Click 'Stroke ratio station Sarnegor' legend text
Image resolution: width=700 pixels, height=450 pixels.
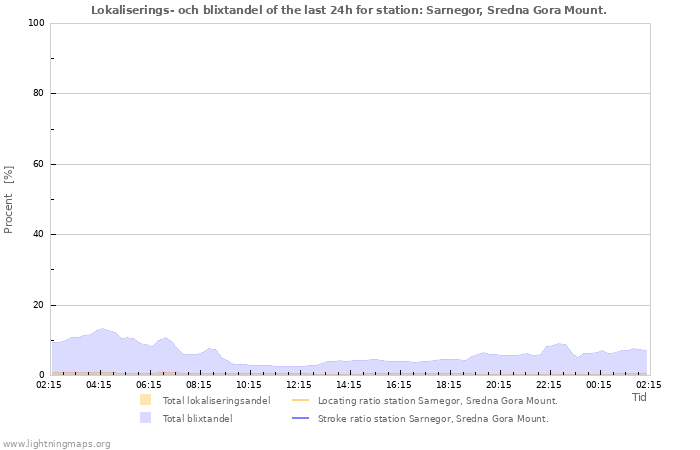433,418
